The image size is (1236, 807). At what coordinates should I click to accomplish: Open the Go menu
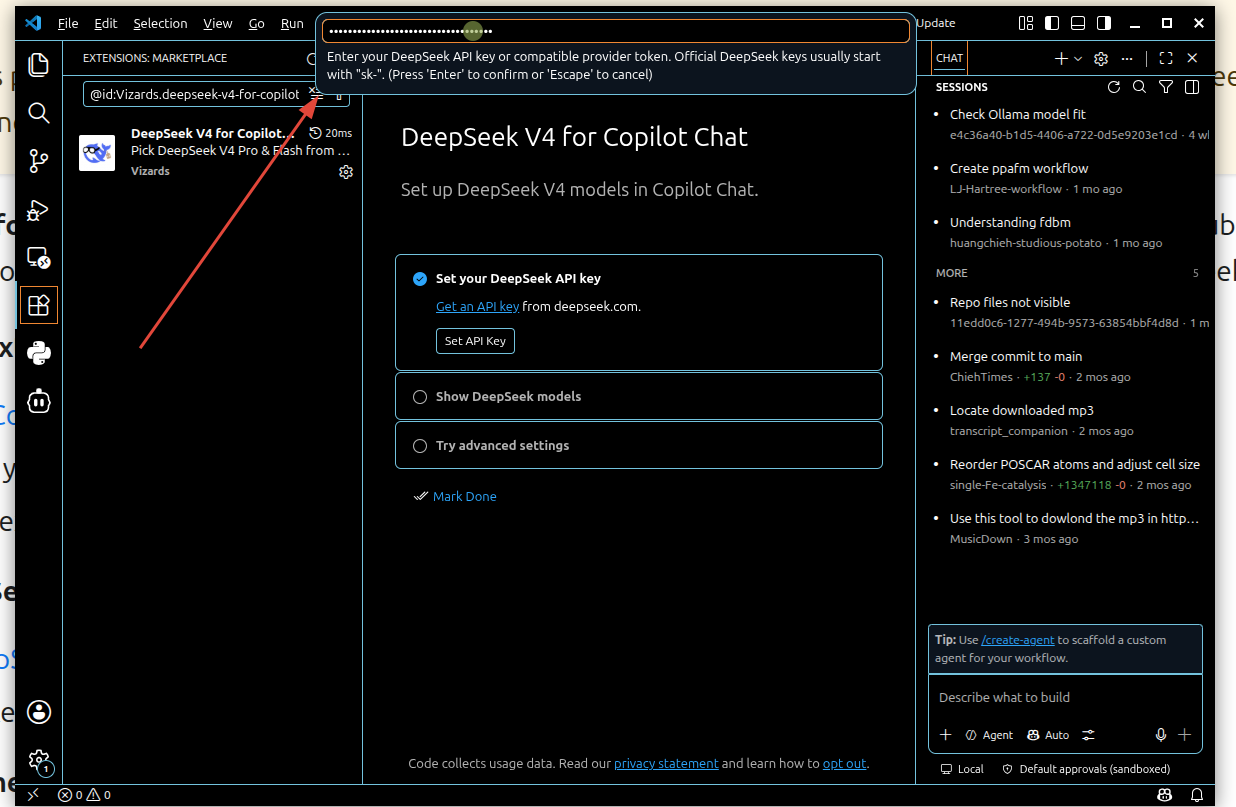257,23
